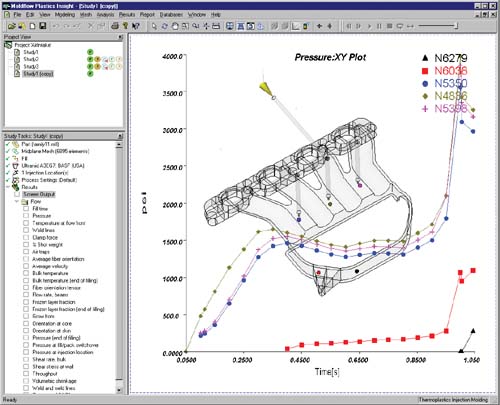This screenshot has height=405, width=500.
Task: Click 1 Injection Location(s) entry
Action: 45,173
